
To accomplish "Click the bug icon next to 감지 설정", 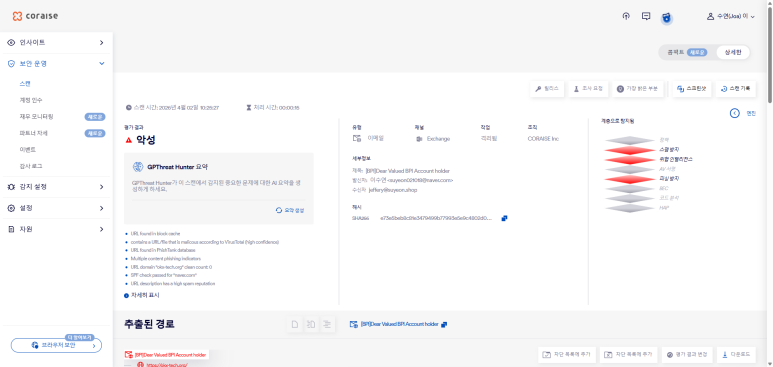I will (11, 187).
